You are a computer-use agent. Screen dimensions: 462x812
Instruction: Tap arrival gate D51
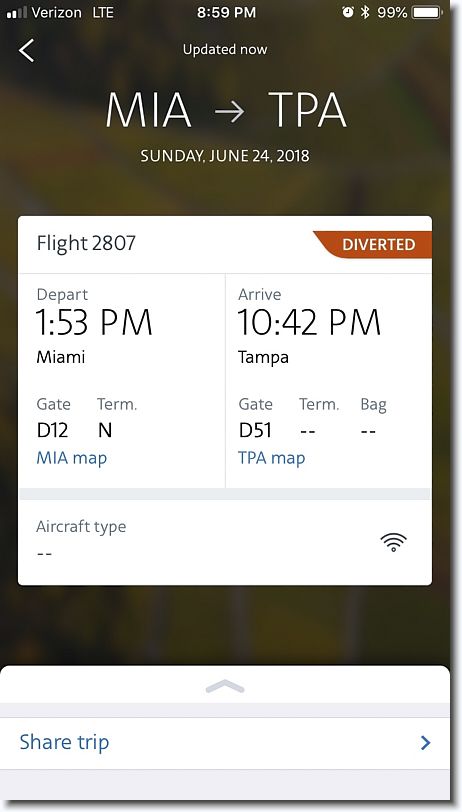(255, 430)
